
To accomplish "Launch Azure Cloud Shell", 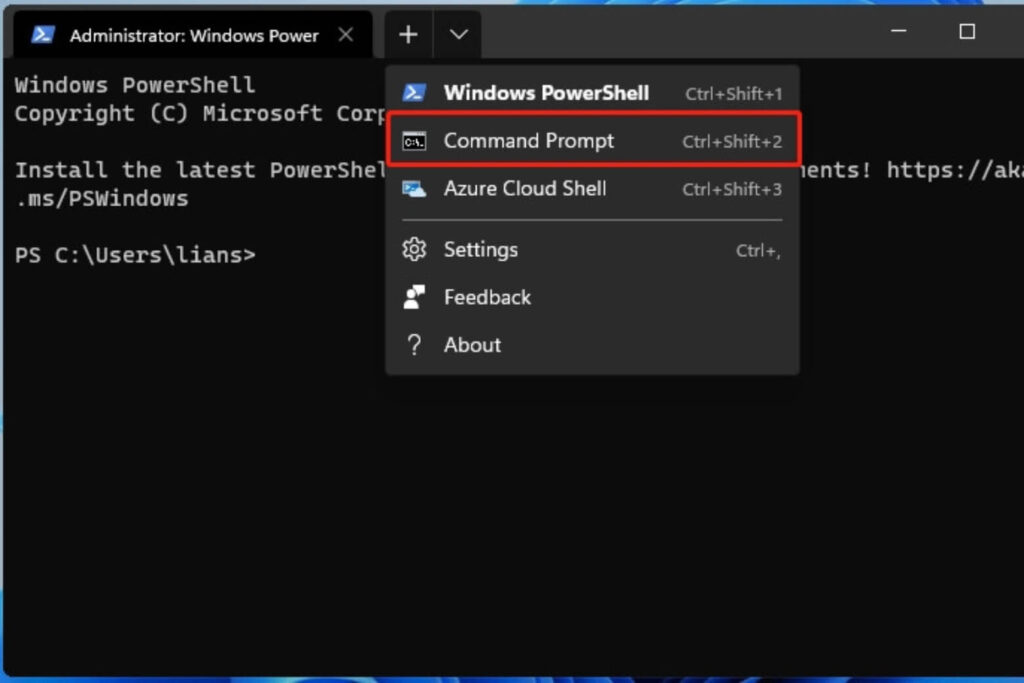I will point(525,189).
